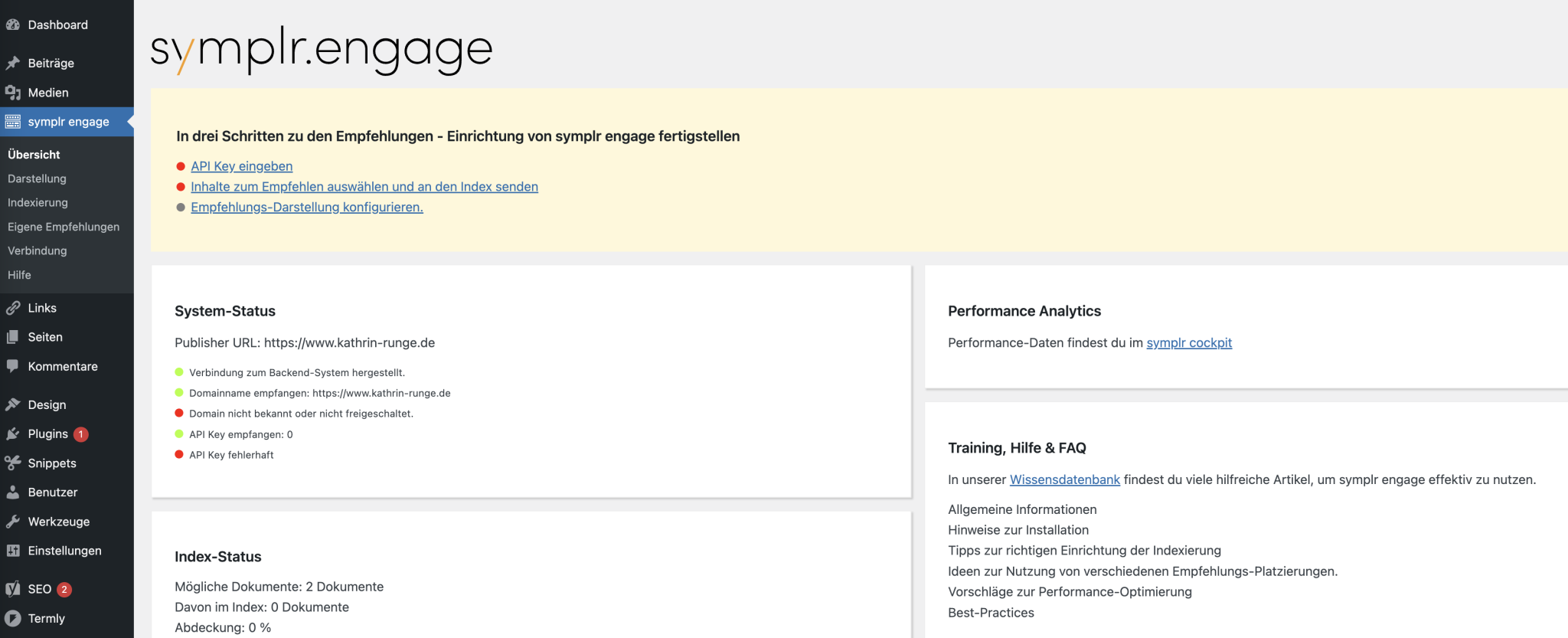Viewport: 1568px width, 638px height.
Task: Click the Dashboard gauge icon
Action: pyautogui.click(x=12, y=25)
